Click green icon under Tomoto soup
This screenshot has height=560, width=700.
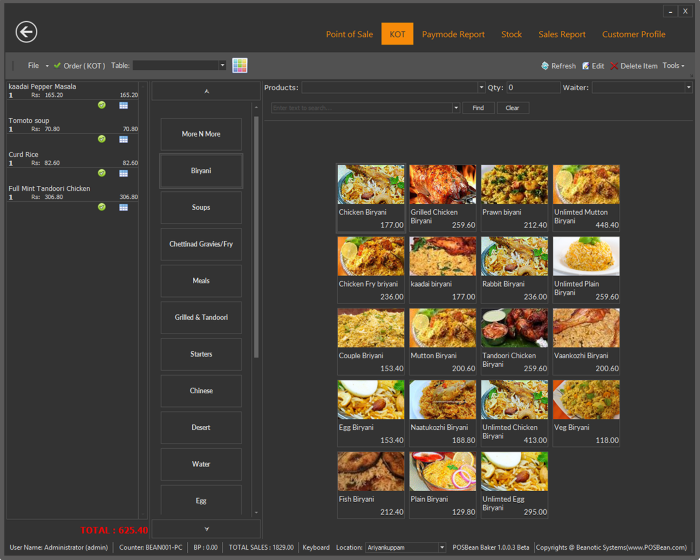click(x=102, y=139)
